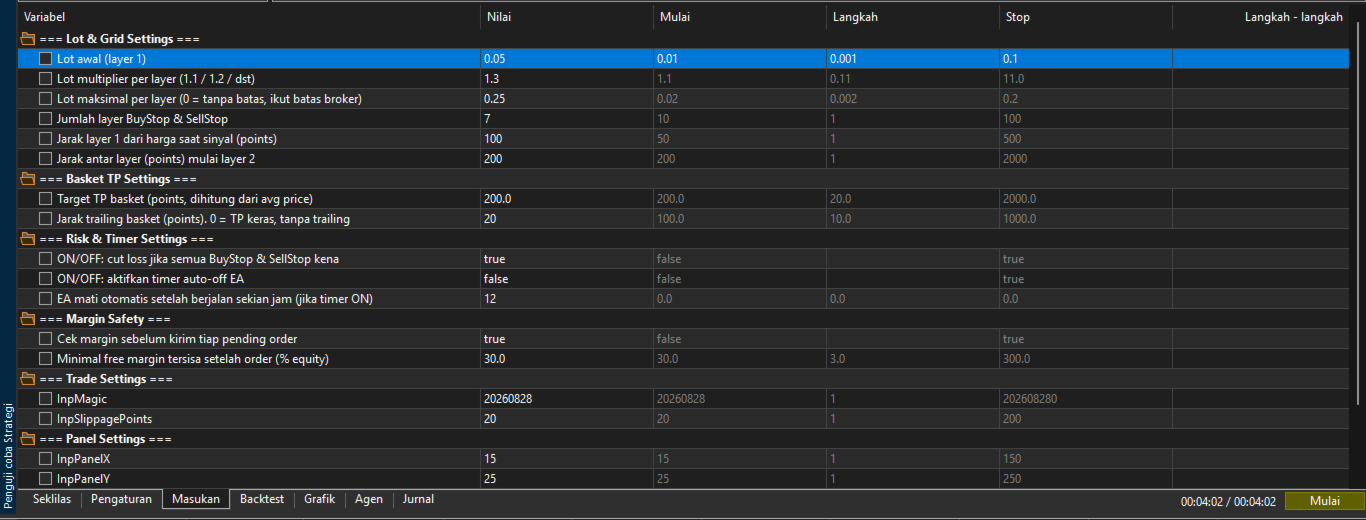This screenshot has width=1366, height=520.
Task: Tick the Jarak antar layer checkbox
Action: pos(46,159)
